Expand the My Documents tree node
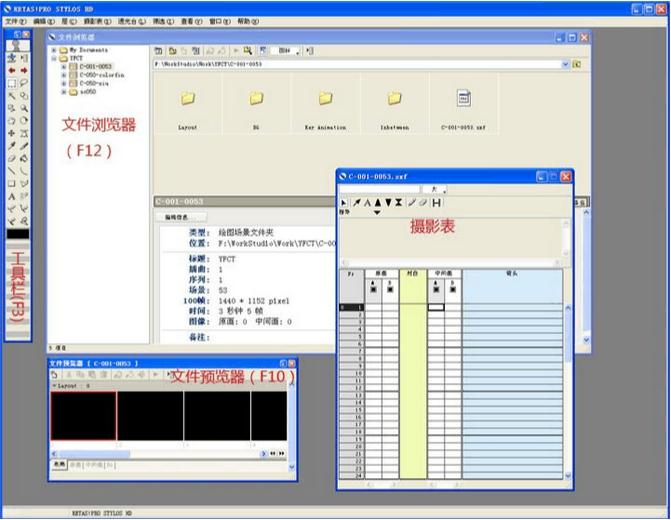Viewport: 671px width, 520px height. click(54, 48)
